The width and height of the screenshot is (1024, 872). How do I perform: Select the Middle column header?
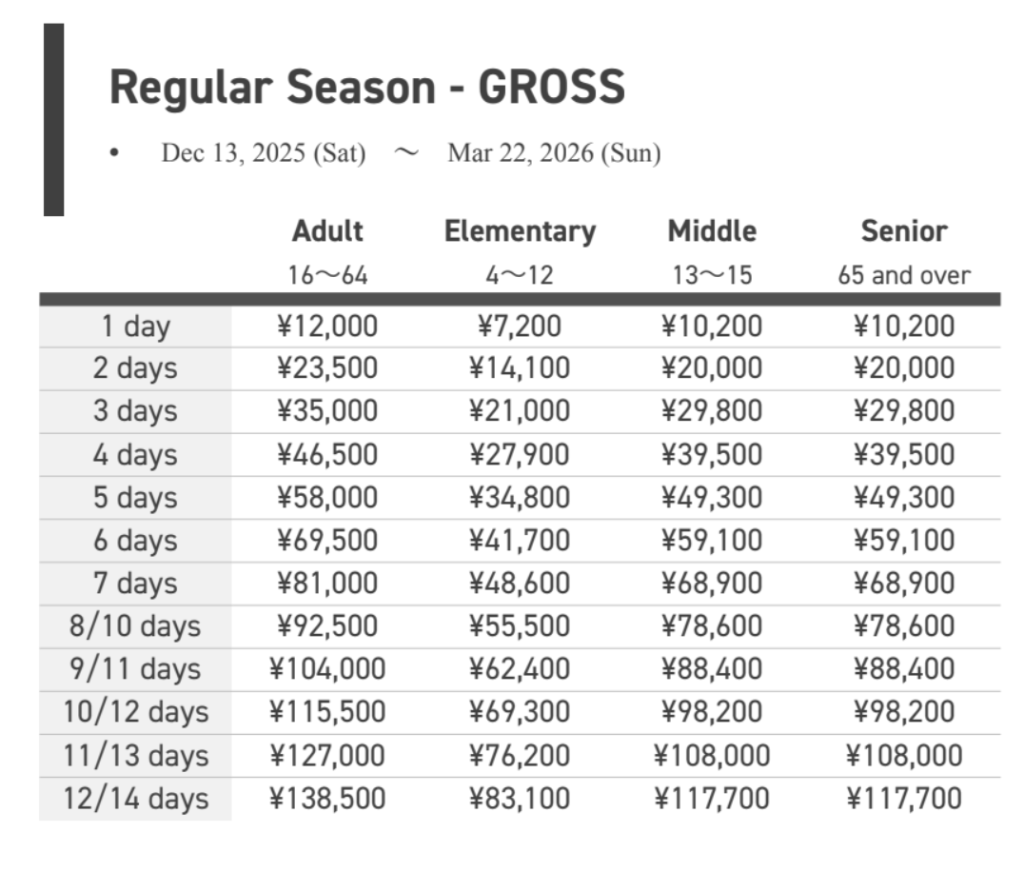point(711,231)
